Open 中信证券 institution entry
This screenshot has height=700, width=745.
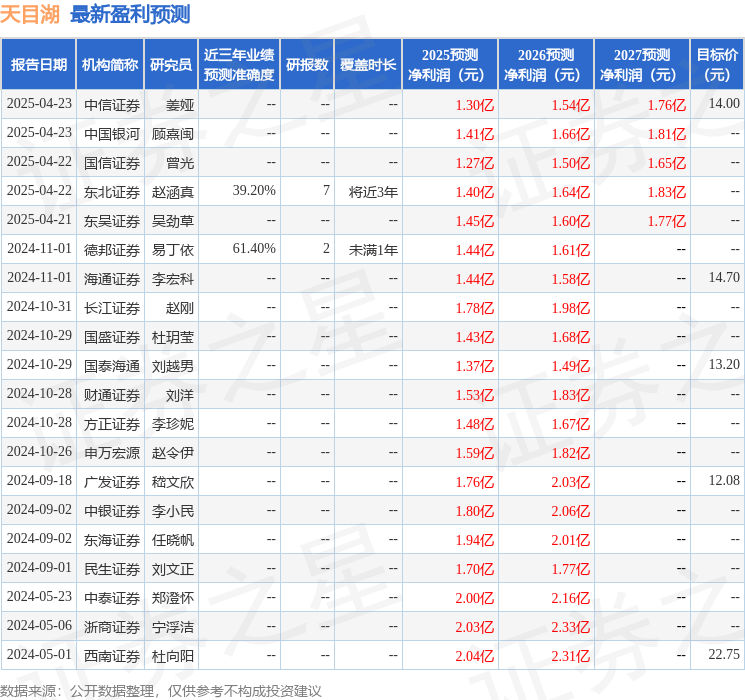tap(112, 104)
